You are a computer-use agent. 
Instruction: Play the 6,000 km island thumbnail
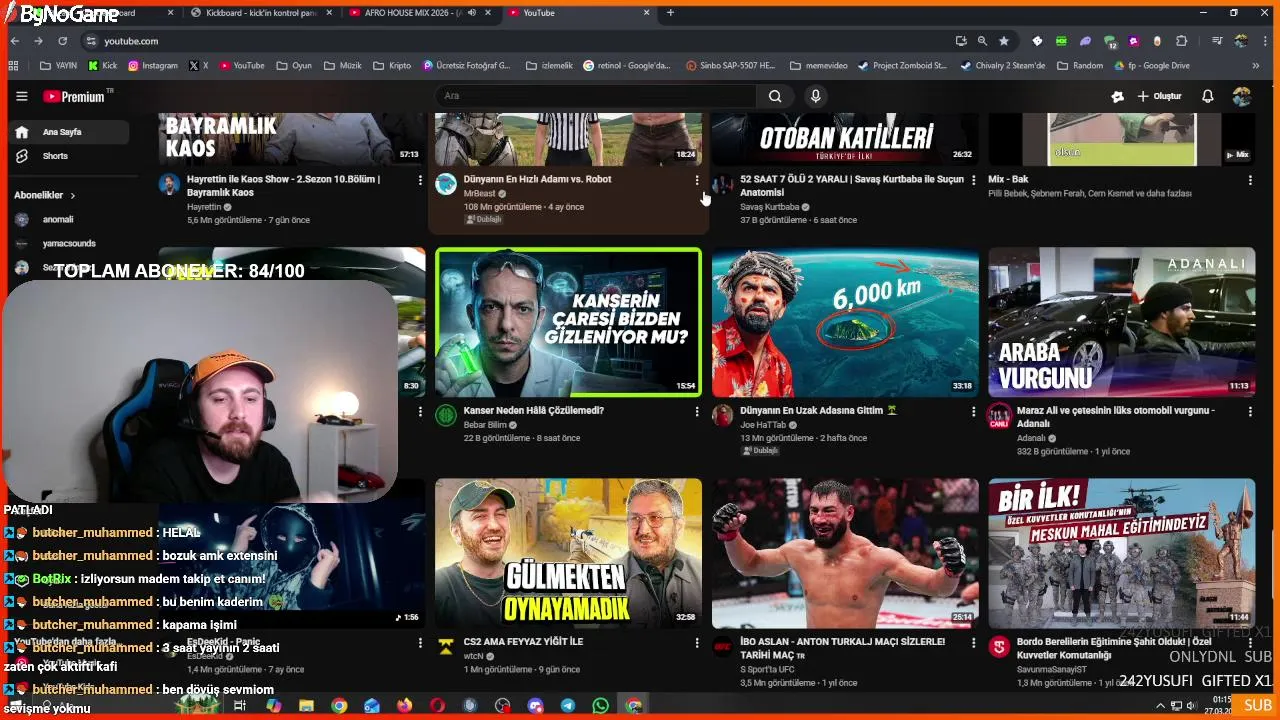[x=845, y=322]
